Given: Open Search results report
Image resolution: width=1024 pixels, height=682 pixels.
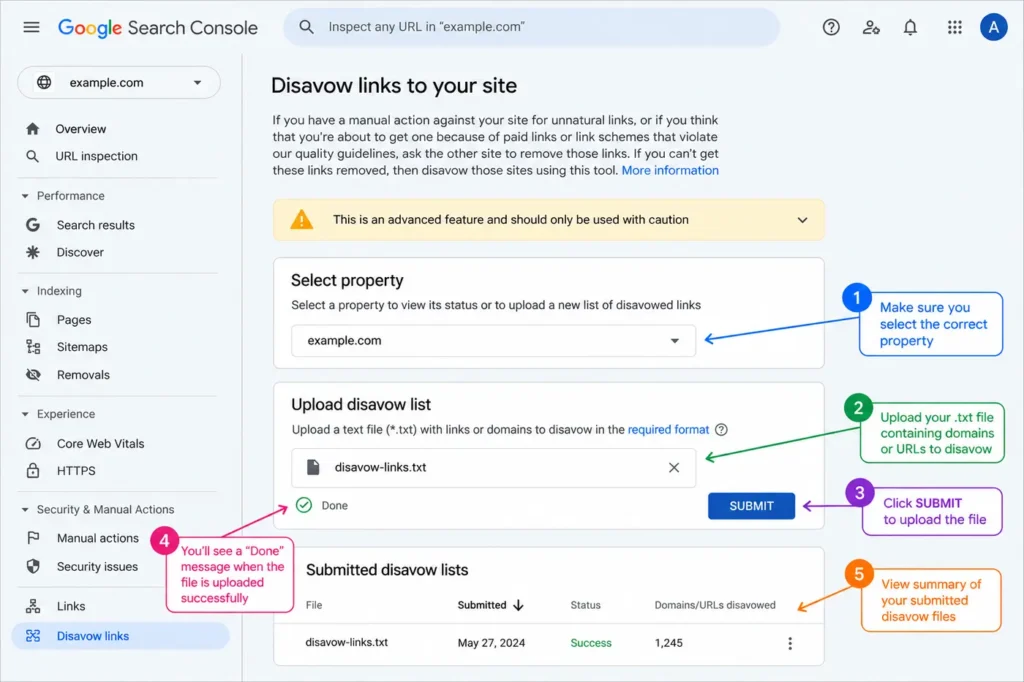Looking at the screenshot, I should click(x=95, y=225).
